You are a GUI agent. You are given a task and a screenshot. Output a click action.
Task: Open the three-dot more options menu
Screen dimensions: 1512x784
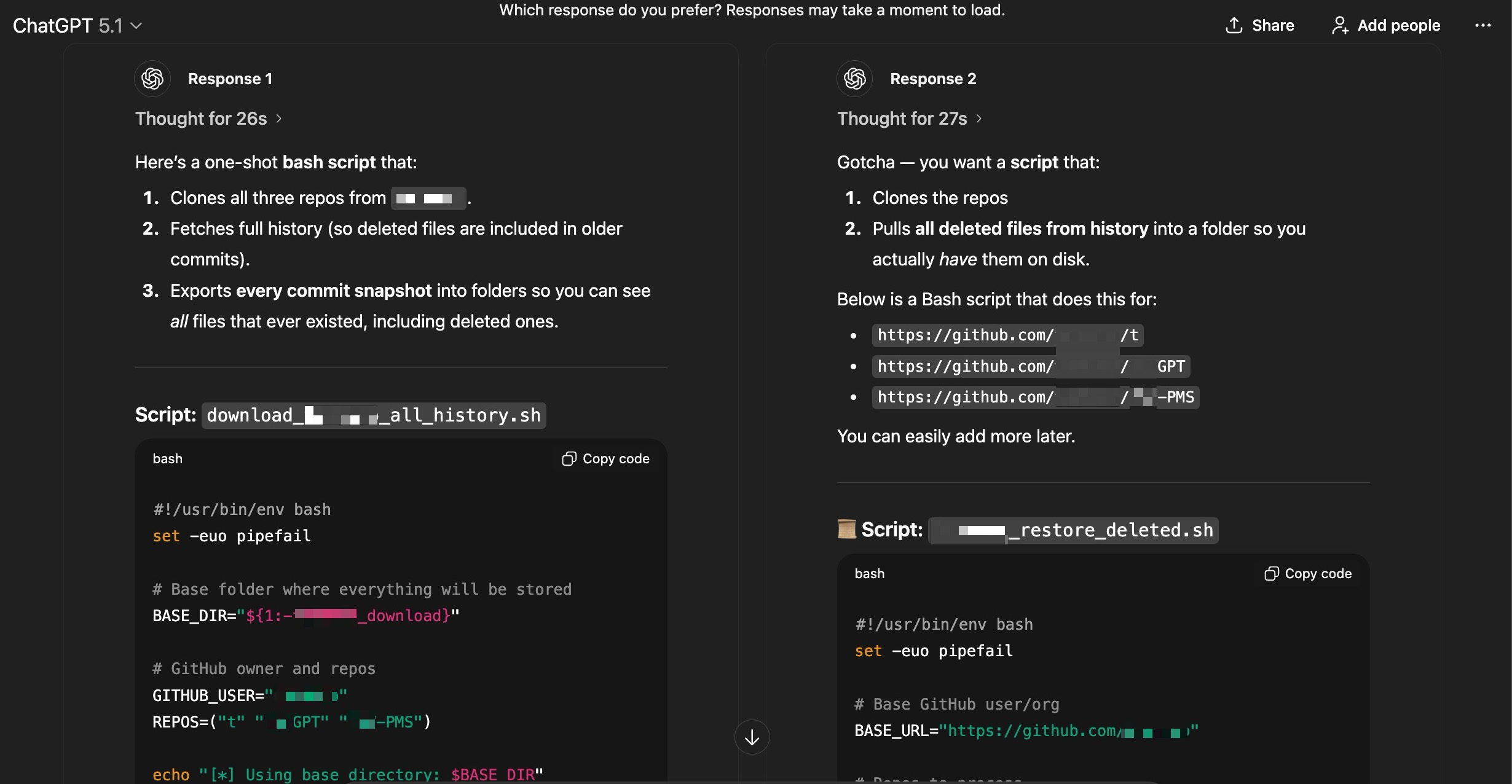coord(1482,25)
